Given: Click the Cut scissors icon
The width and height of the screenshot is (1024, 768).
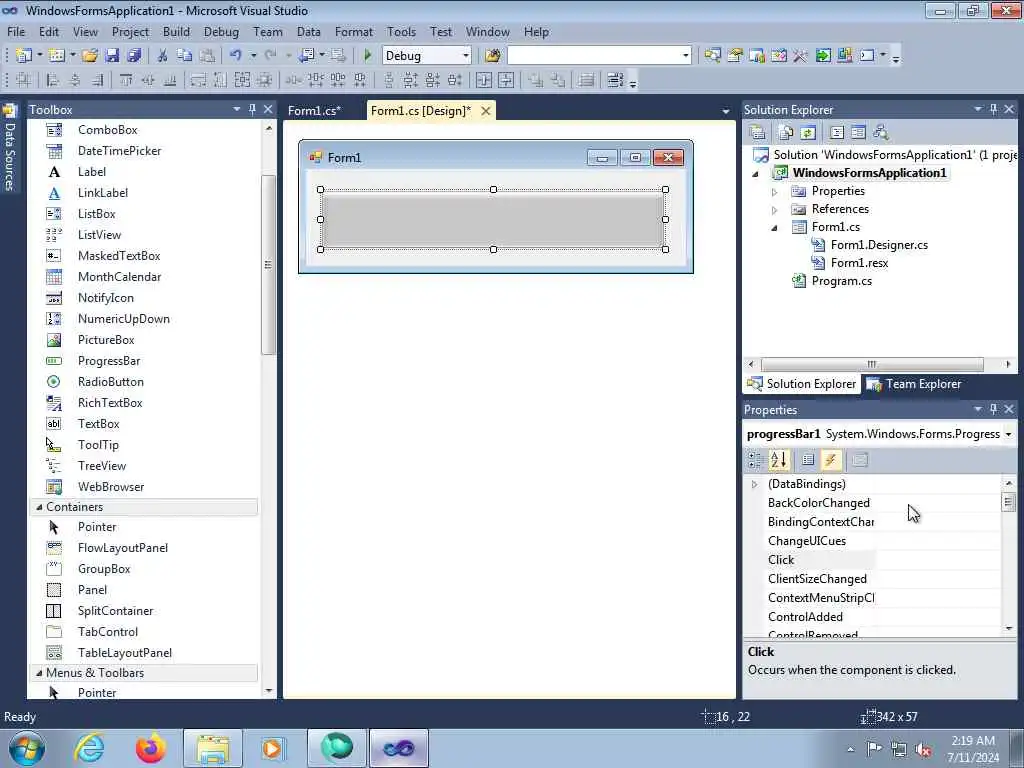Looking at the screenshot, I should pyautogui.click(x=163, y=56).
